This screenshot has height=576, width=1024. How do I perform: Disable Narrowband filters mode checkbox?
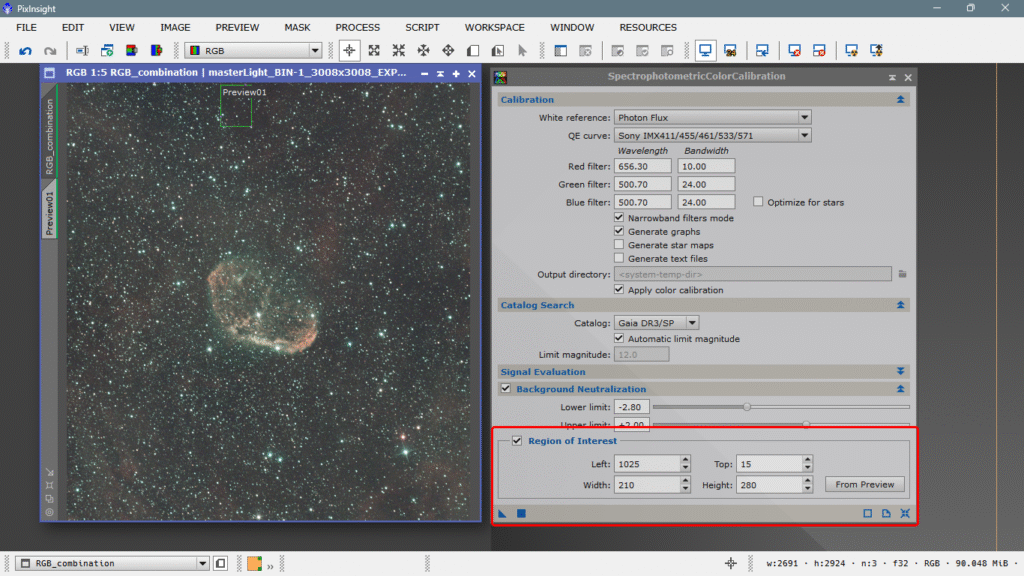click(619, 218)
